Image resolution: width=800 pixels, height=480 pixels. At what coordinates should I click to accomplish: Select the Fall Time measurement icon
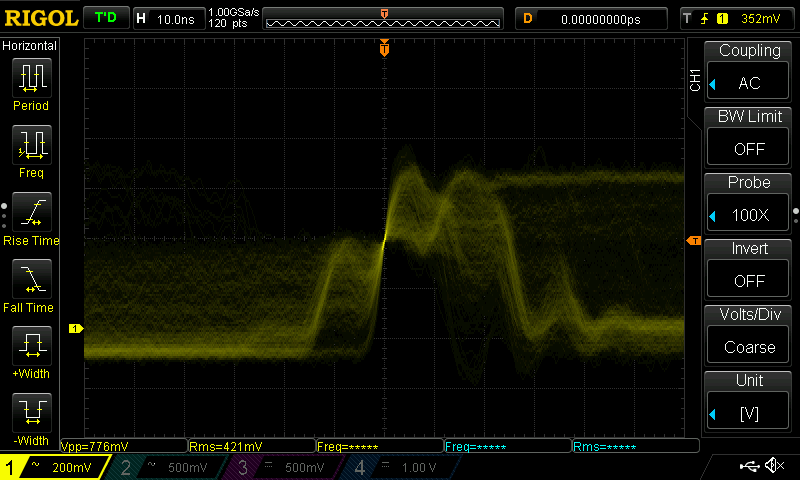tap(31, 279)
